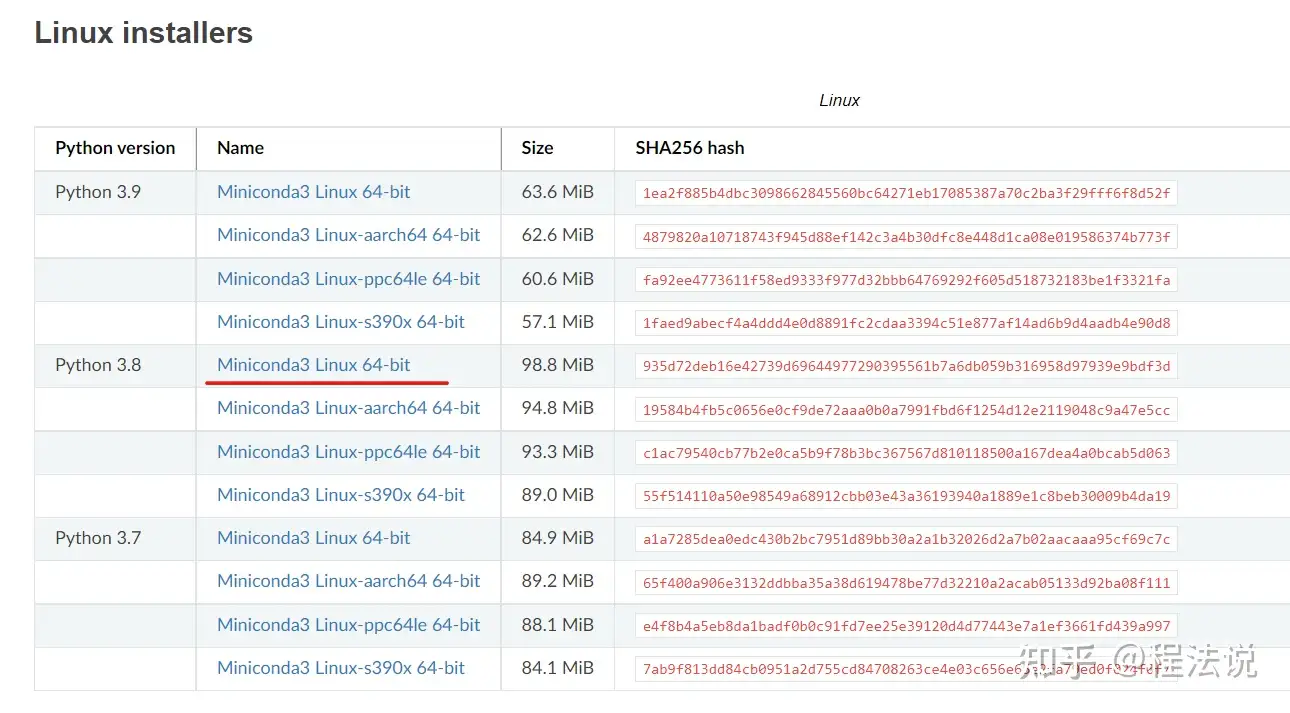This screenshot has width=1290, height=713.
Task: Click the hash starting with 'a1a7285dea0ed'
Action: [x=906, y=539]
